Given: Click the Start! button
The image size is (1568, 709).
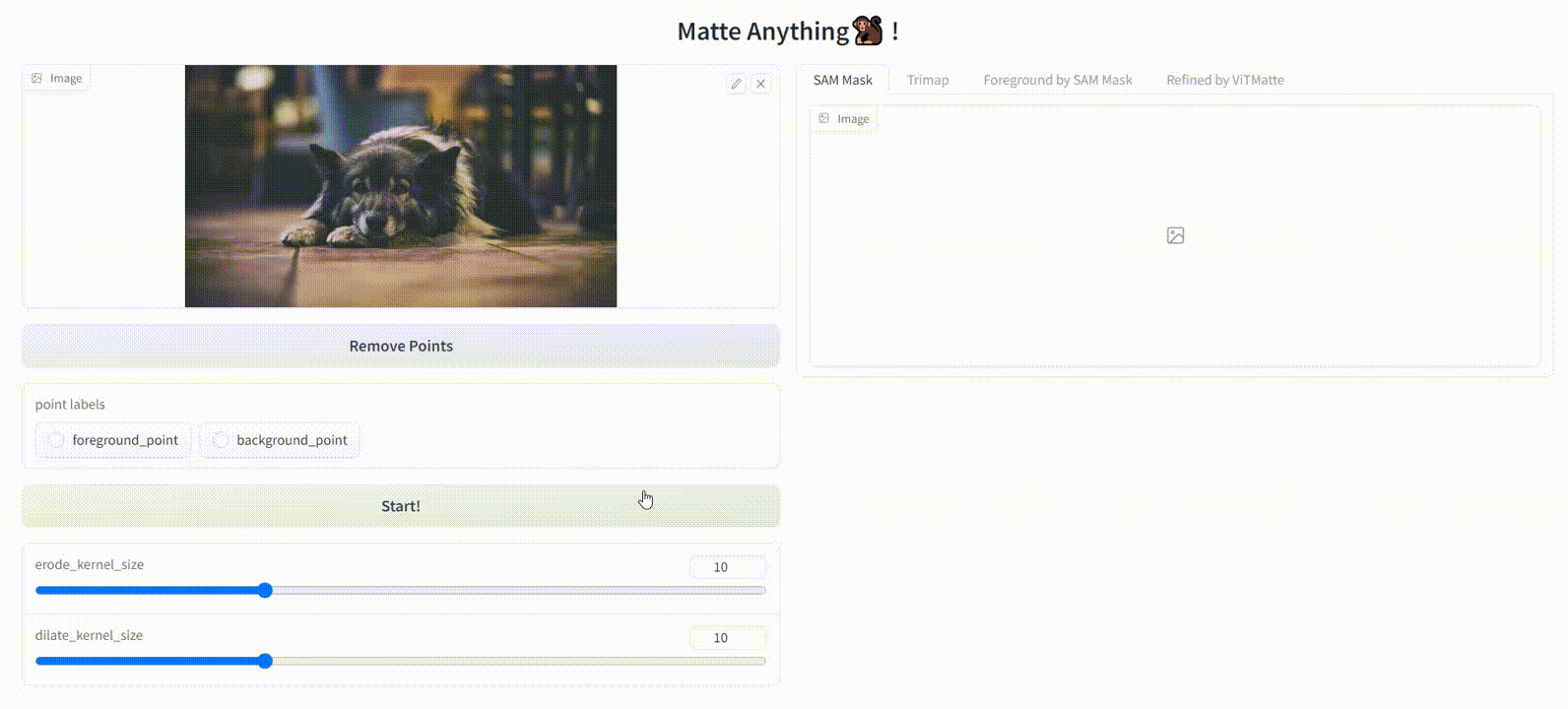Looking at the screenshot, I should click(x=401, y=505).
